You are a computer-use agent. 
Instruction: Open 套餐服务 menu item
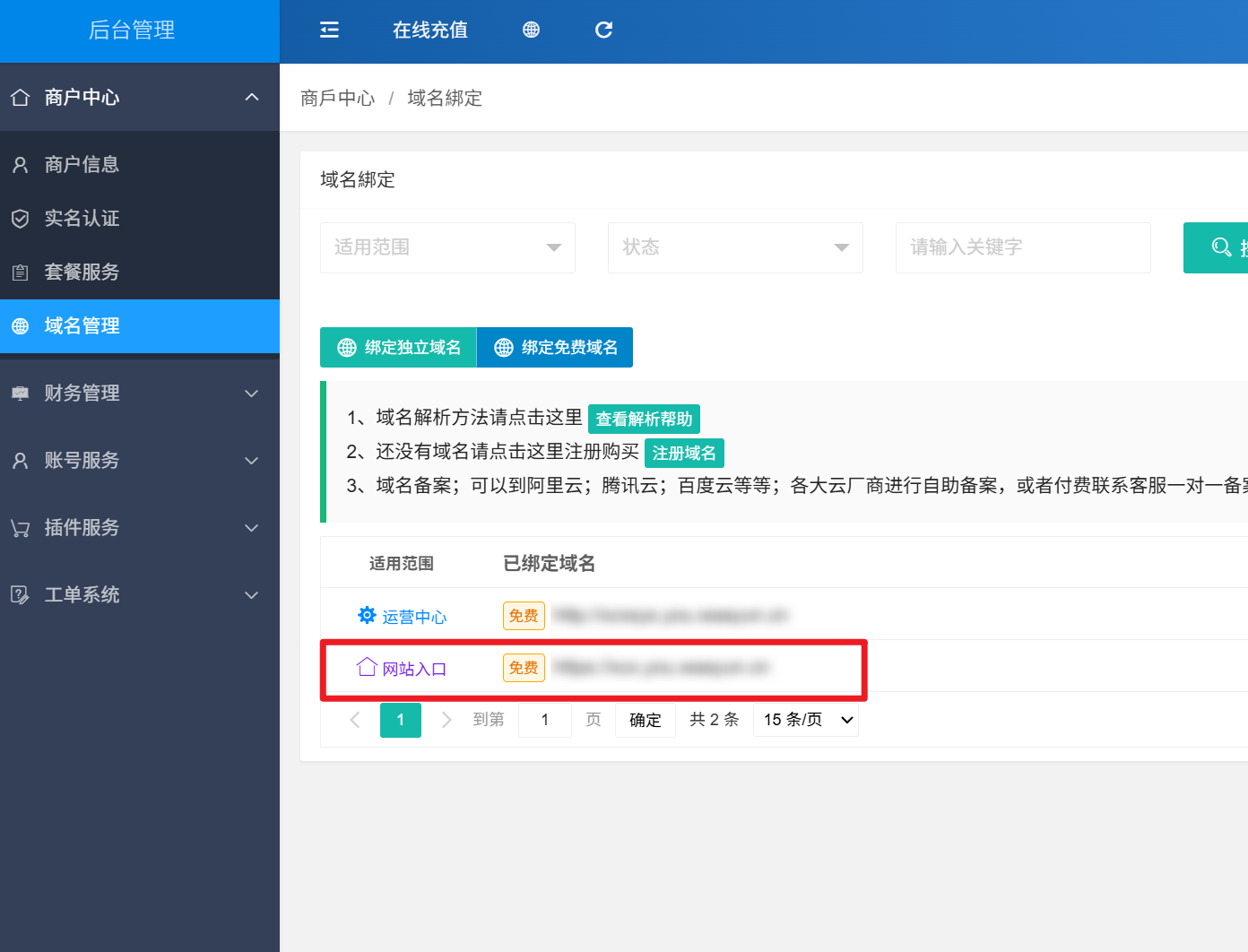coord(140,273)
